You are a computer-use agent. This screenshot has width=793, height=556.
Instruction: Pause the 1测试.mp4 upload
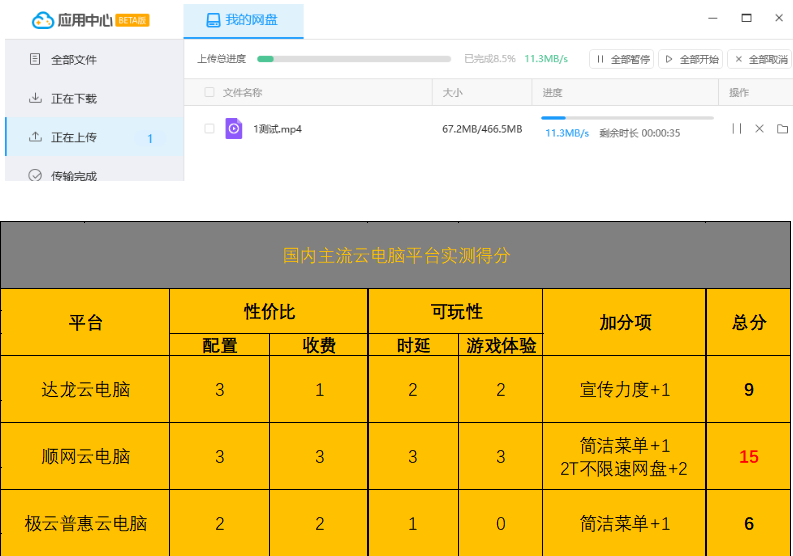pyautogui.click(x=736, y=129)
